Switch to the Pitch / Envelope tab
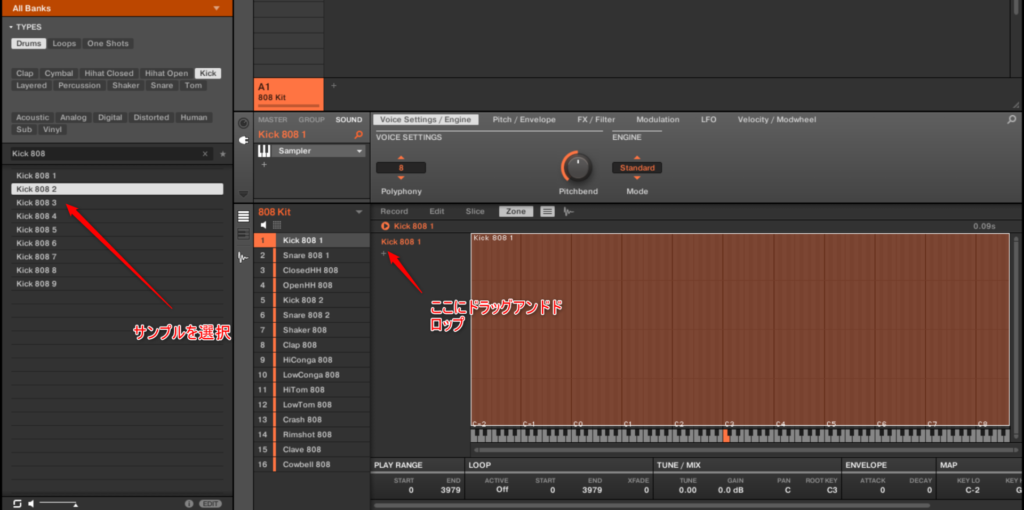Image resolution: width=1024 pixels, height=510 pixels. coord(523,119)
